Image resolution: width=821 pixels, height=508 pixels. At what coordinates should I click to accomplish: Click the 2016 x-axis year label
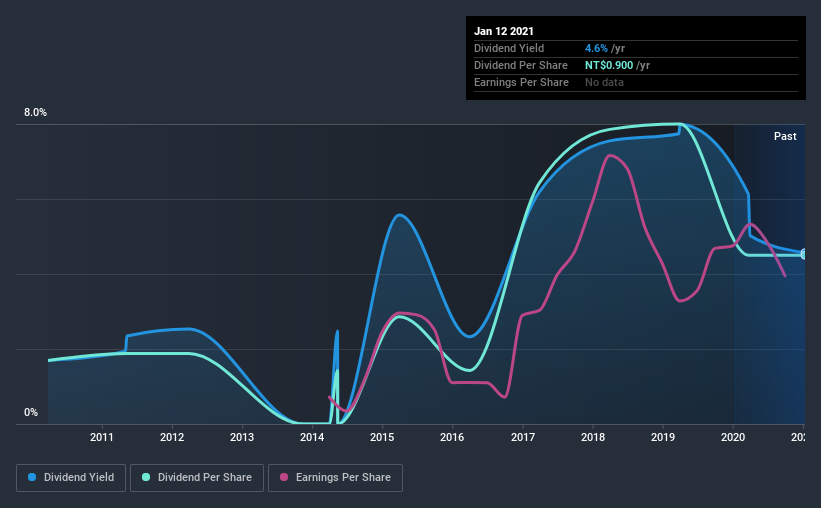coord(452,437)
